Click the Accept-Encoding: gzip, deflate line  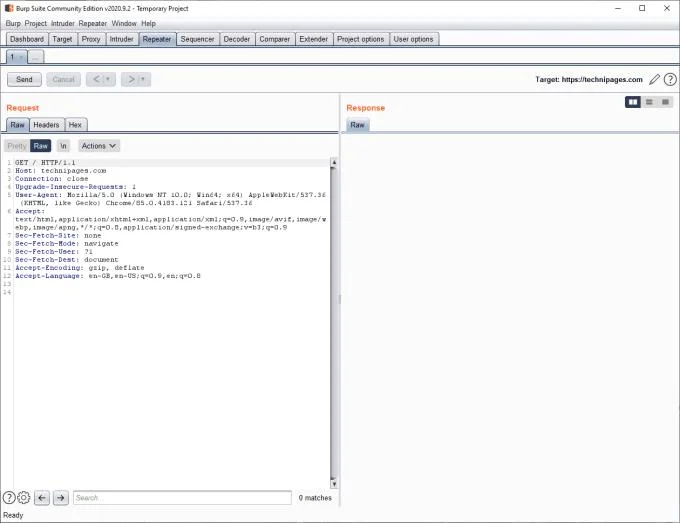pyautogui.click(x=80, y=268)
